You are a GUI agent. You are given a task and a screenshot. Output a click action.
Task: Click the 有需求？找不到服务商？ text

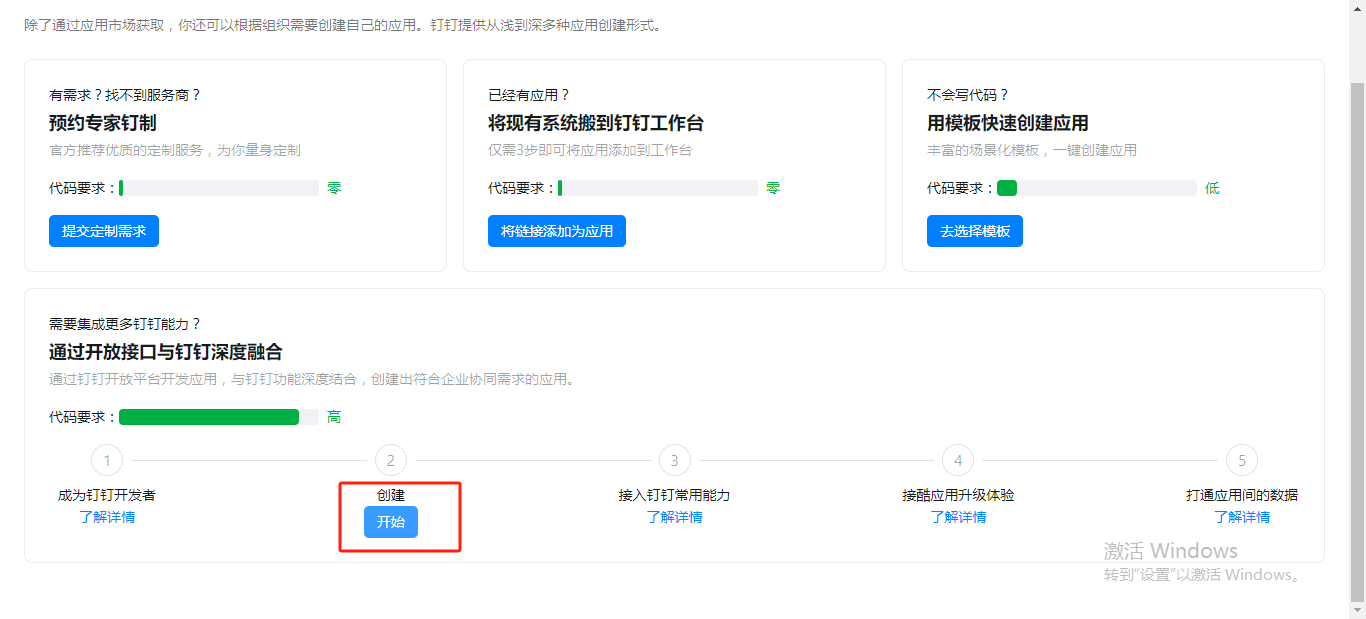(125, 95)
